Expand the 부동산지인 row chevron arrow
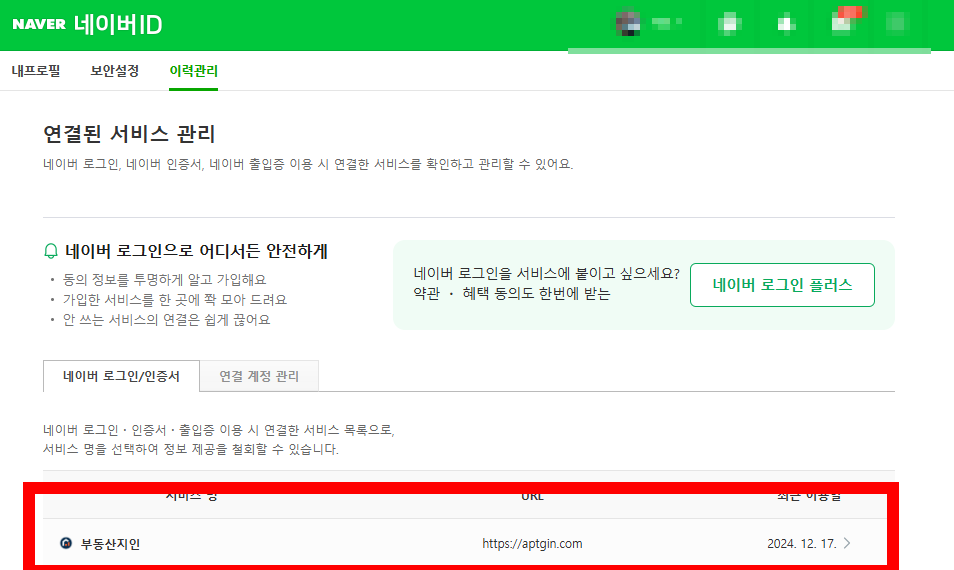The width and height of the screenshot is (954, 570). click(x=847, y=544)
